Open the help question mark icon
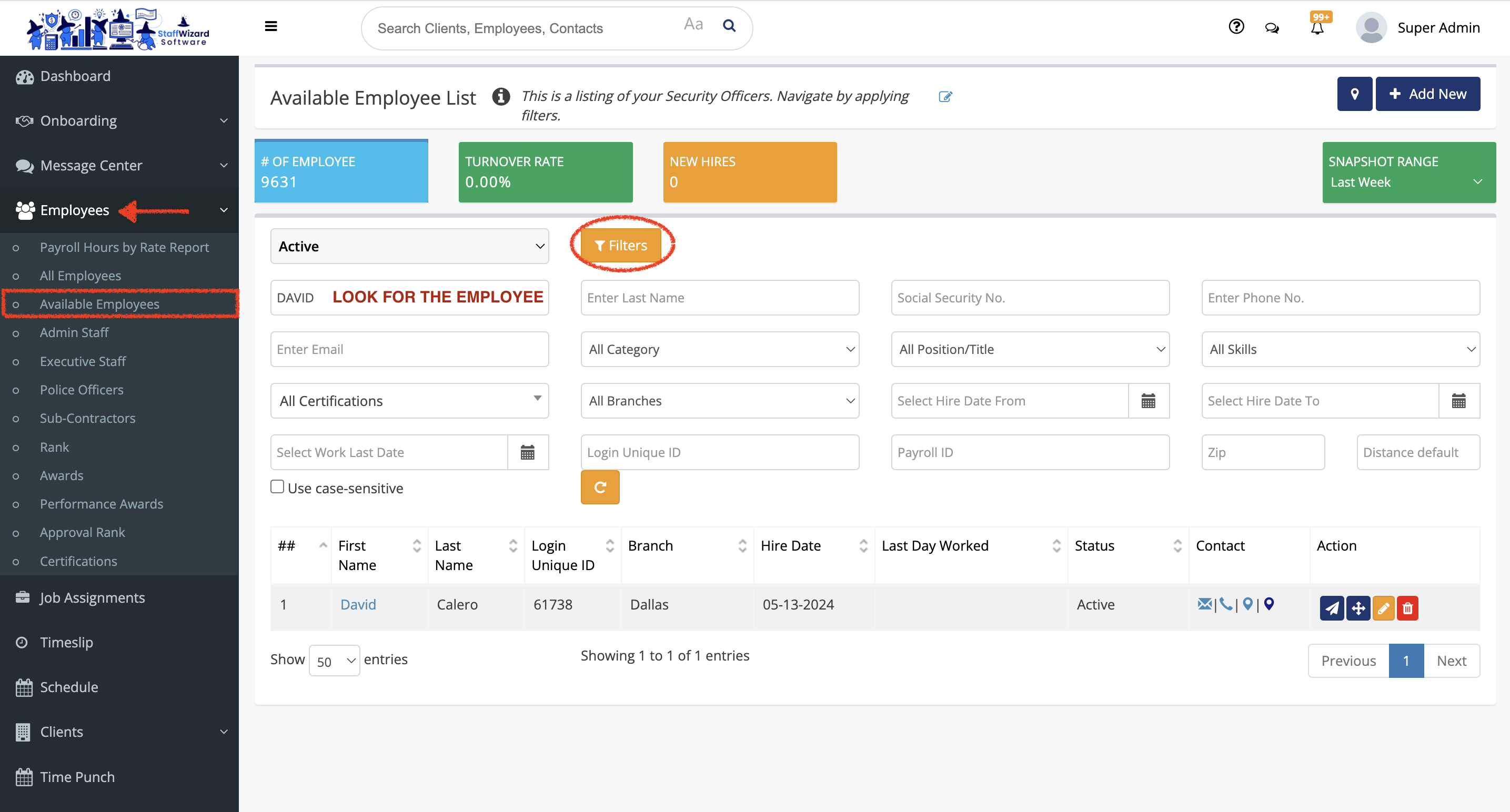 [x=1236, y=27]
